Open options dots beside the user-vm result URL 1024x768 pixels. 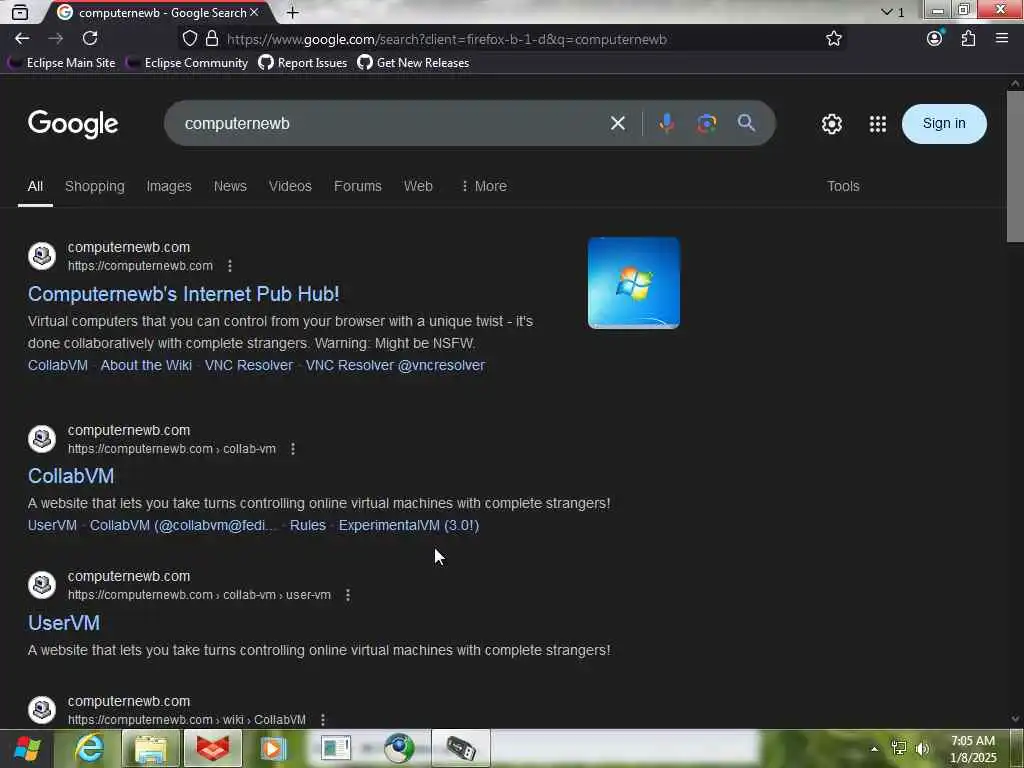tap(347, 595)
